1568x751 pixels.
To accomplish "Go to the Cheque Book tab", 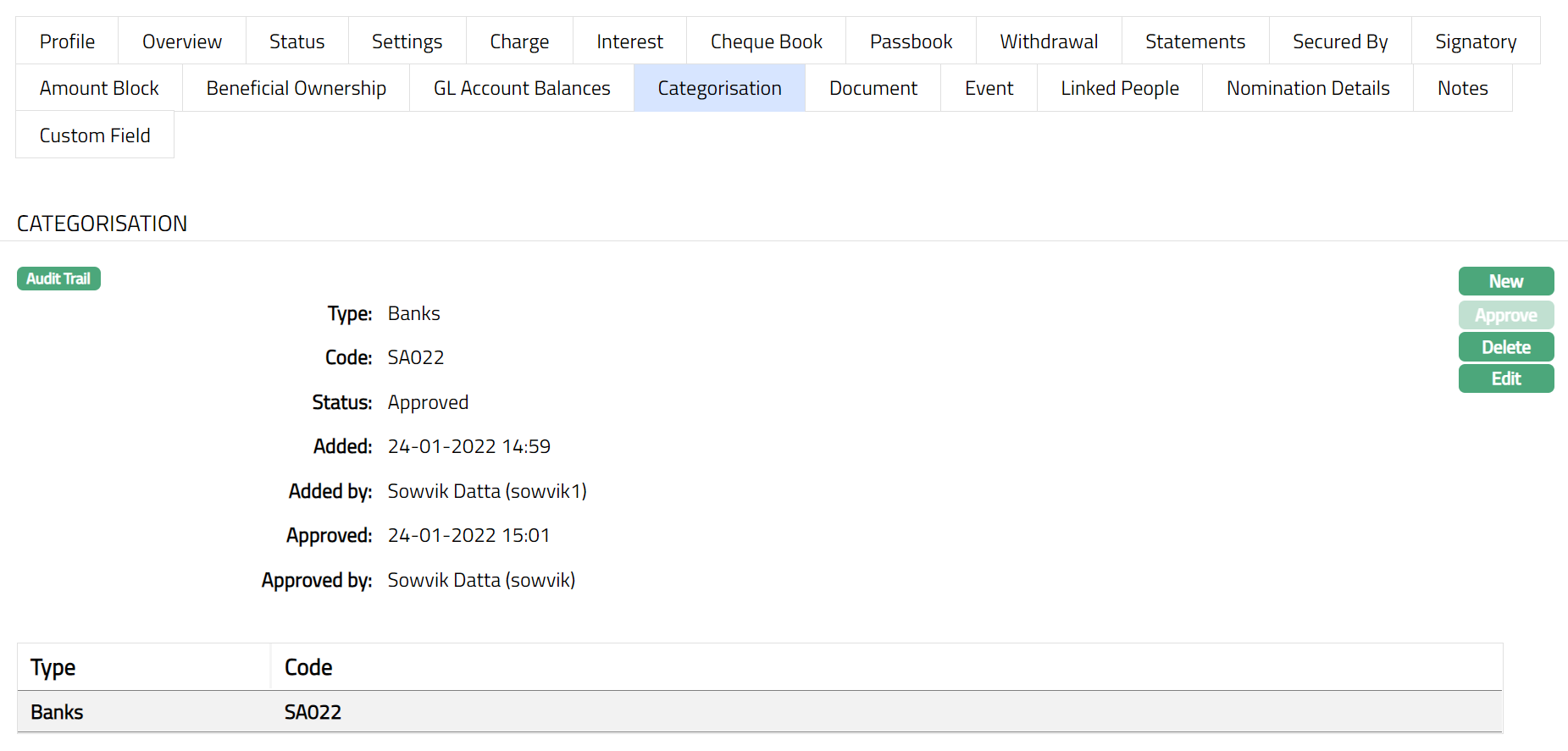I will 766,41.
